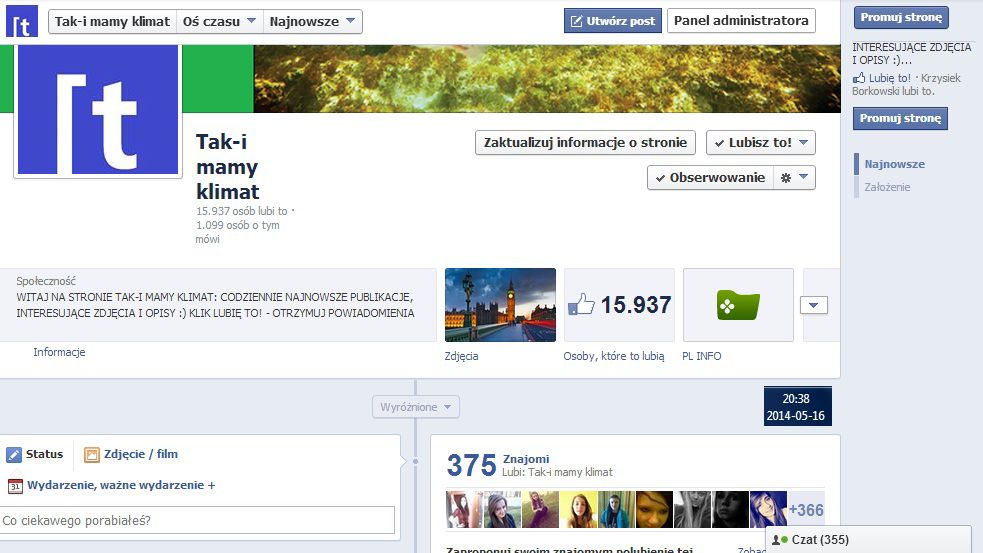Open the Informacje link
Screen dimensions: 983x553
point(59,352)
